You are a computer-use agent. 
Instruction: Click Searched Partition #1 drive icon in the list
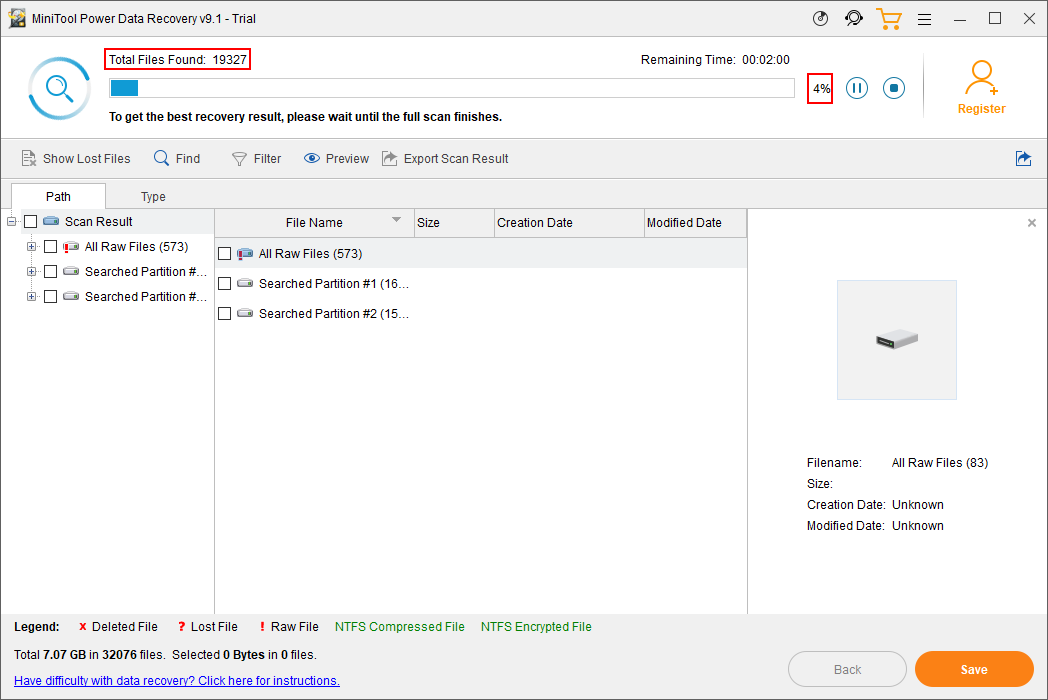[x=245, y=283]
